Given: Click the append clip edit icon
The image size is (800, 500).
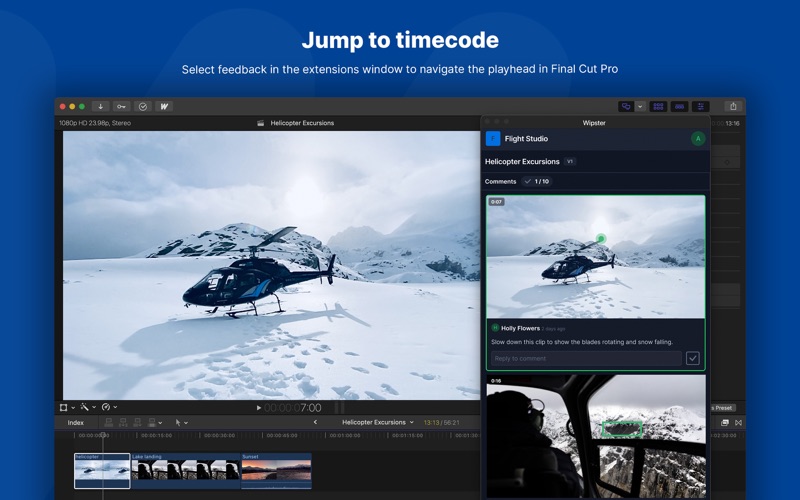Looking at the screenshot, I should click(137, 422).
